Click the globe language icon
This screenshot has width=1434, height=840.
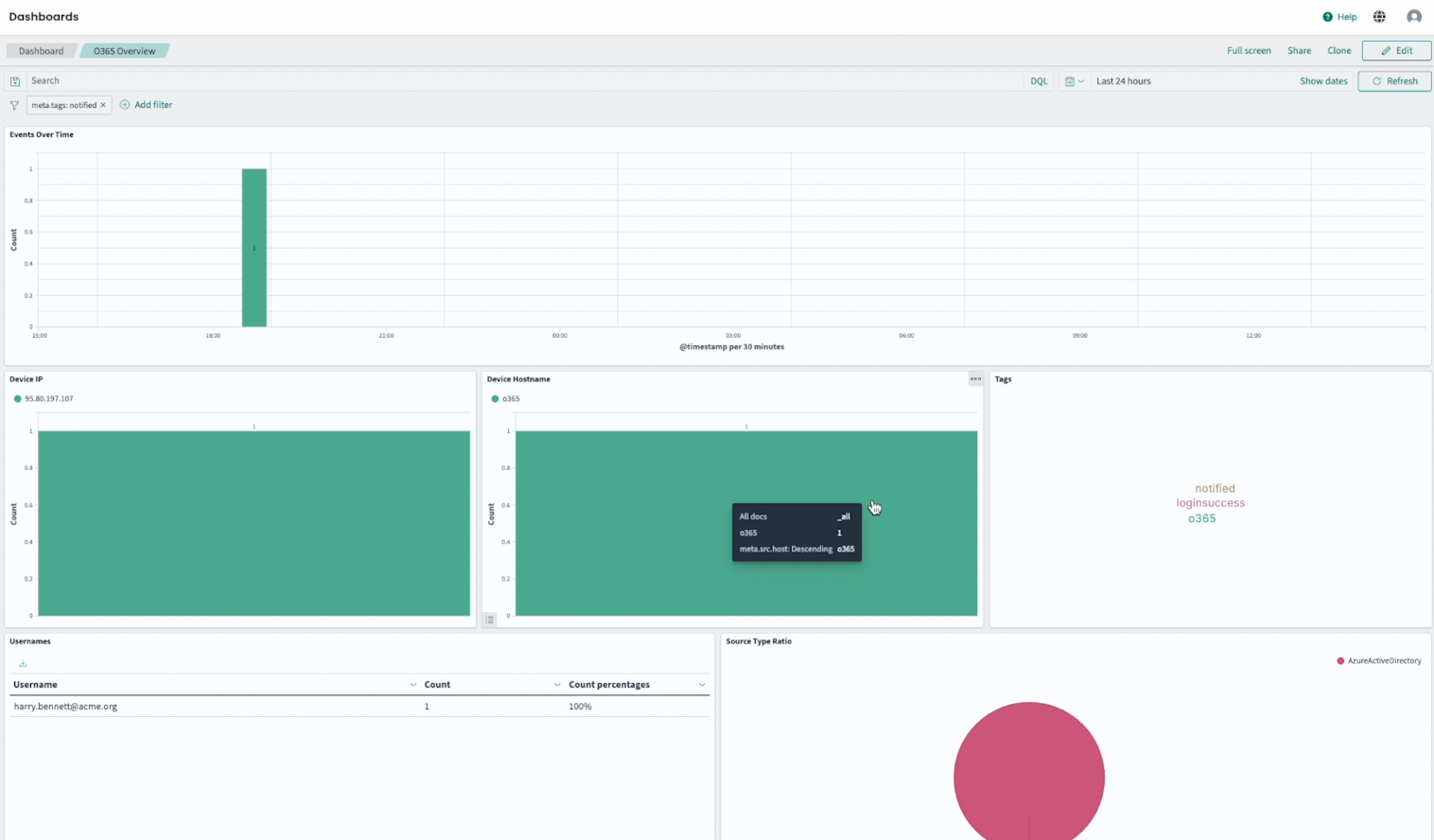pos(1379,17)
